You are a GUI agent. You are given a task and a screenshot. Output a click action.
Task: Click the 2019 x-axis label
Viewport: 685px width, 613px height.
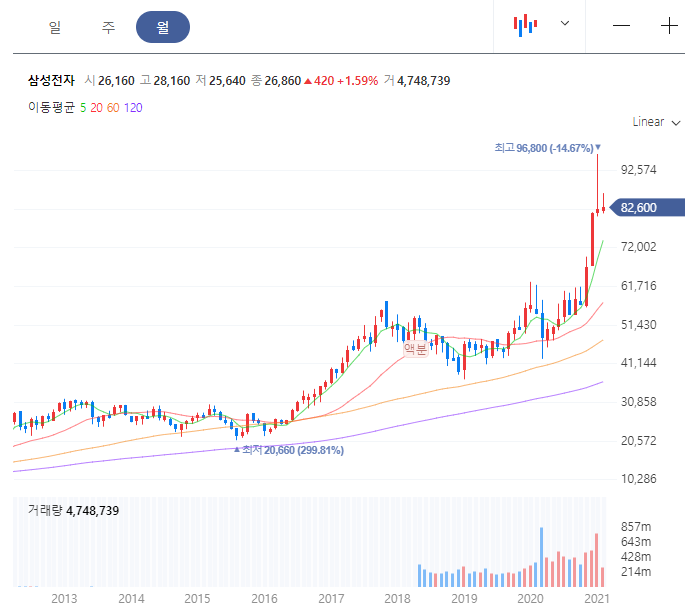pyautogui.click(x=464, y=599)
